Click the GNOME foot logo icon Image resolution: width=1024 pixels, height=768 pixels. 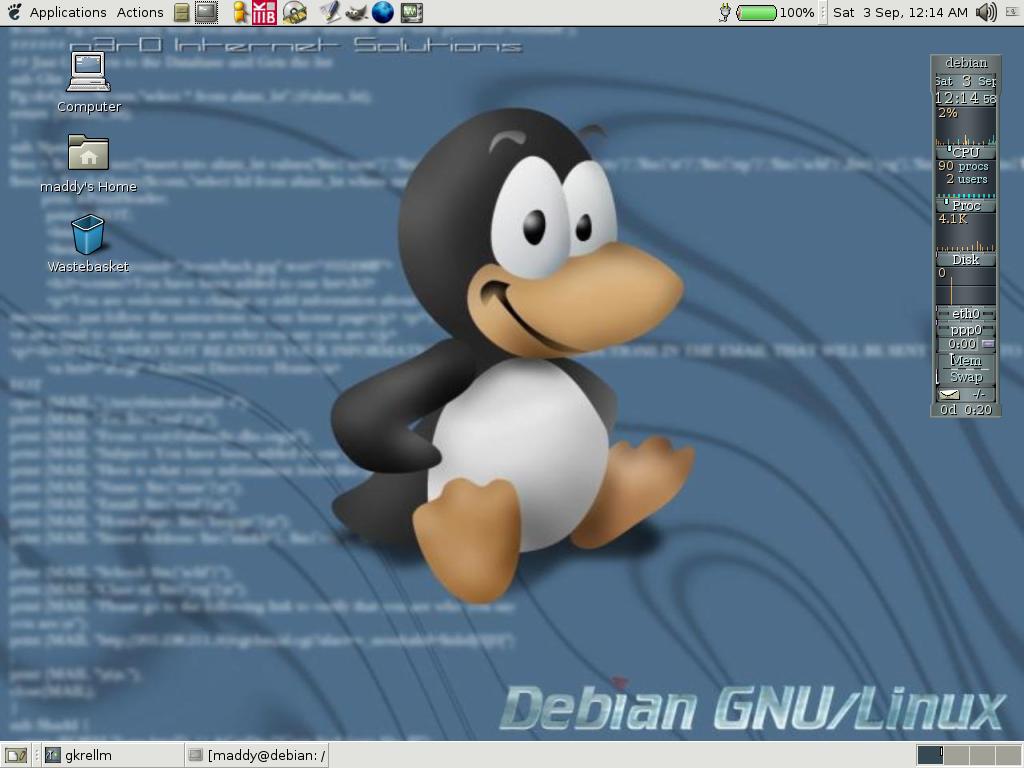[14, 12]
